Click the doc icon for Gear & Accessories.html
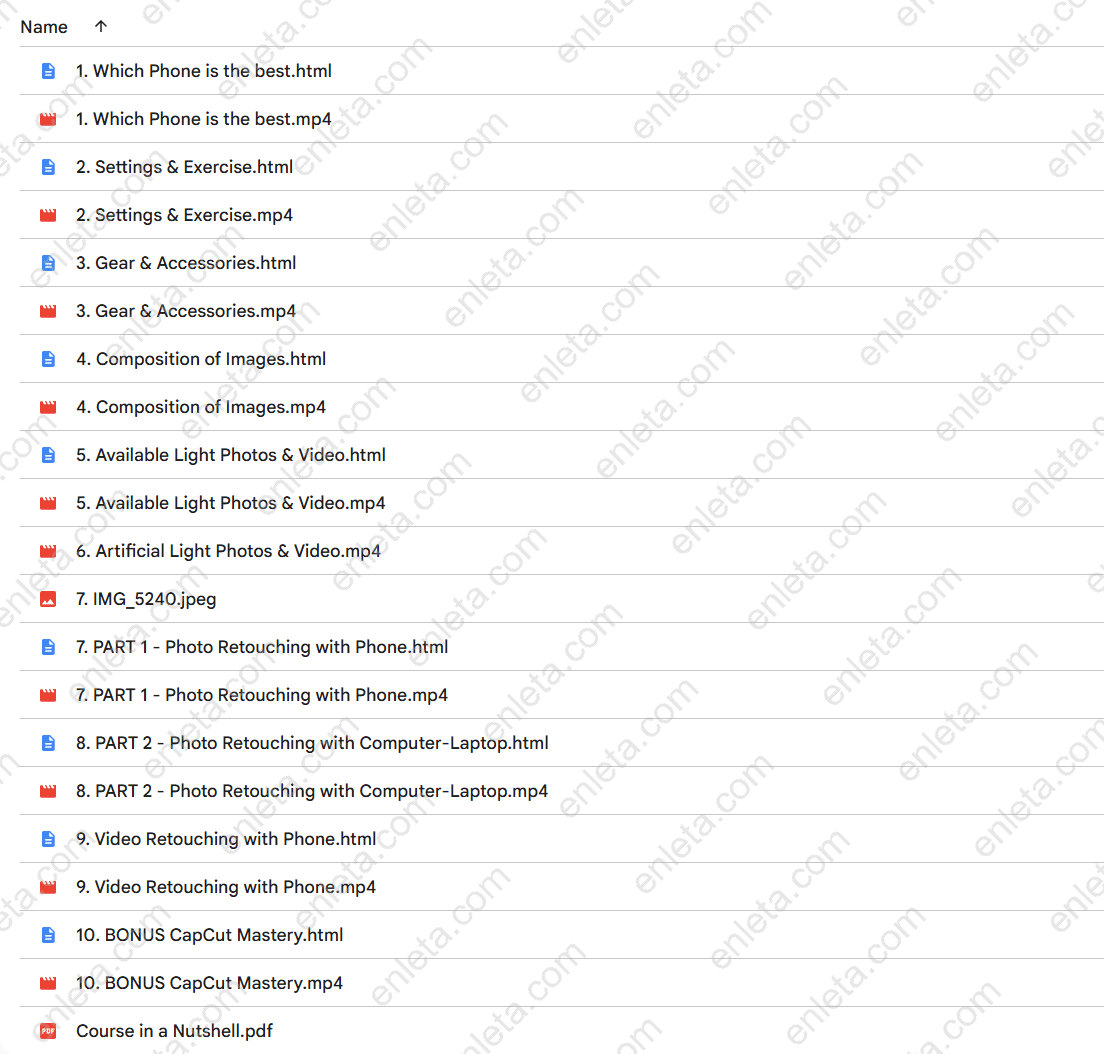Viewport: 1104px width, 1054px height. [x=48, y=263]
